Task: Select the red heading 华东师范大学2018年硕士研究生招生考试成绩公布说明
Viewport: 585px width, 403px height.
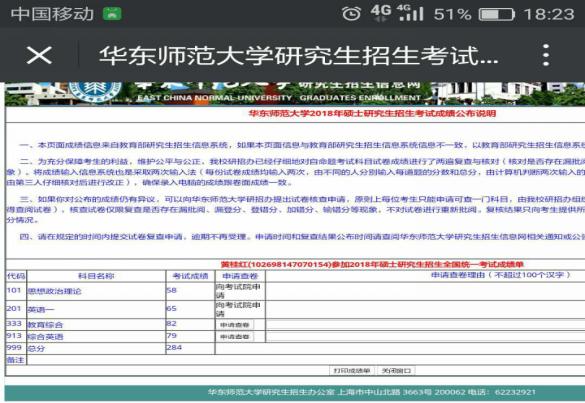Action: click(372, 113)
